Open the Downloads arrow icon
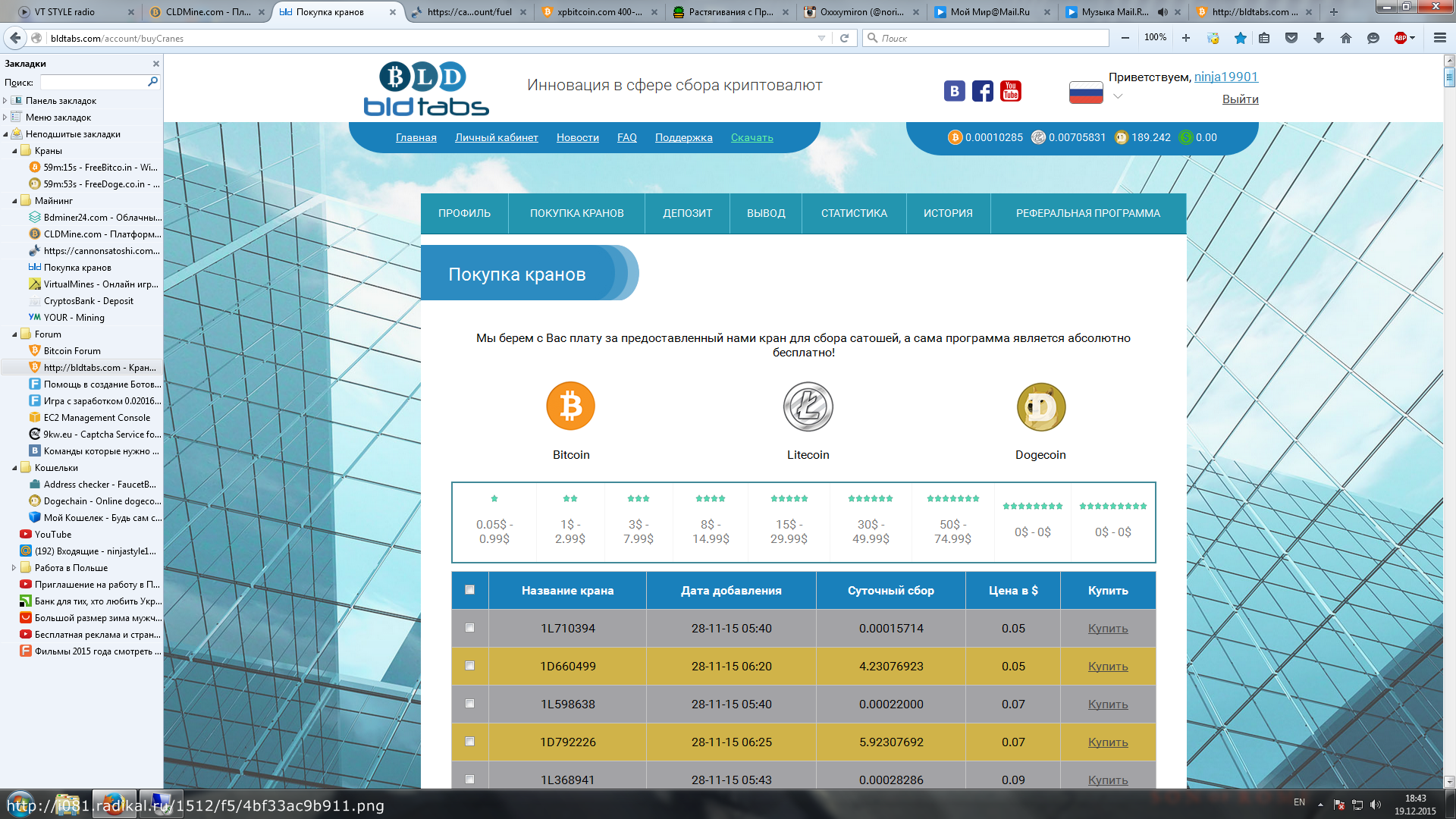This screenshot has width=1456, height=819. tap(1319, 38)
